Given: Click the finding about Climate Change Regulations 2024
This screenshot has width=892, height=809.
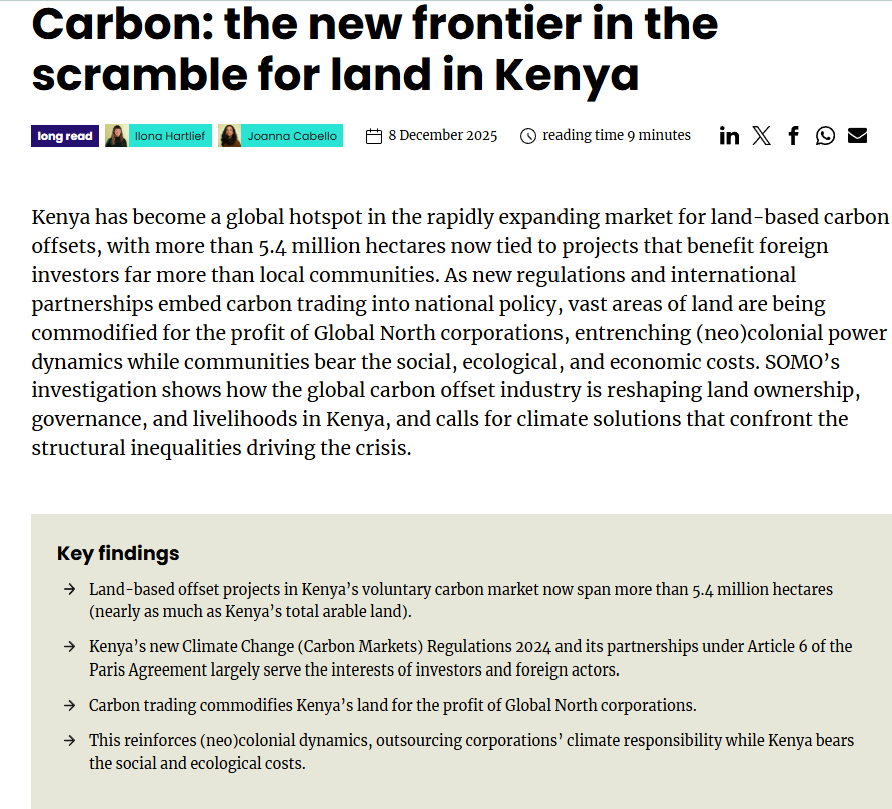Looking at the screenshot, I should click(470, 657).
